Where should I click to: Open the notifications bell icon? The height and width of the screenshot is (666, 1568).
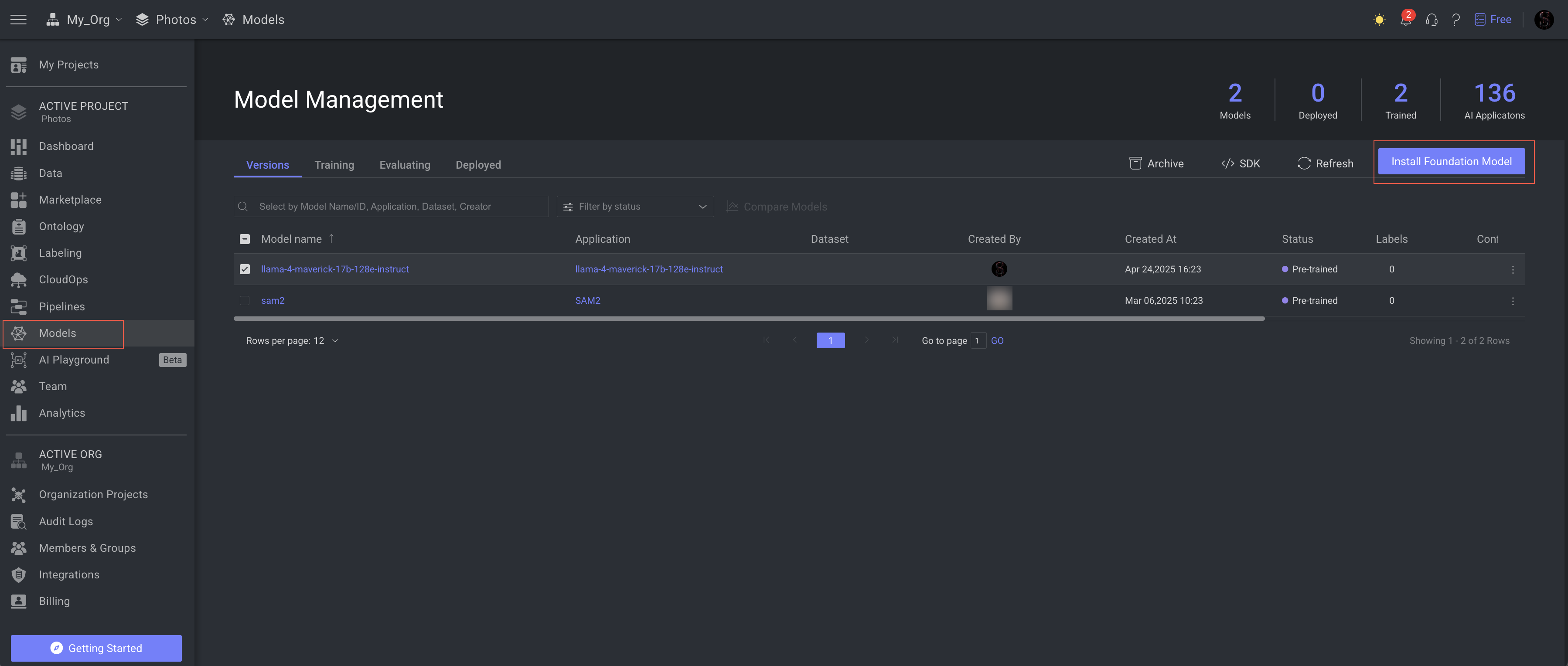[x=1405, y=20]
